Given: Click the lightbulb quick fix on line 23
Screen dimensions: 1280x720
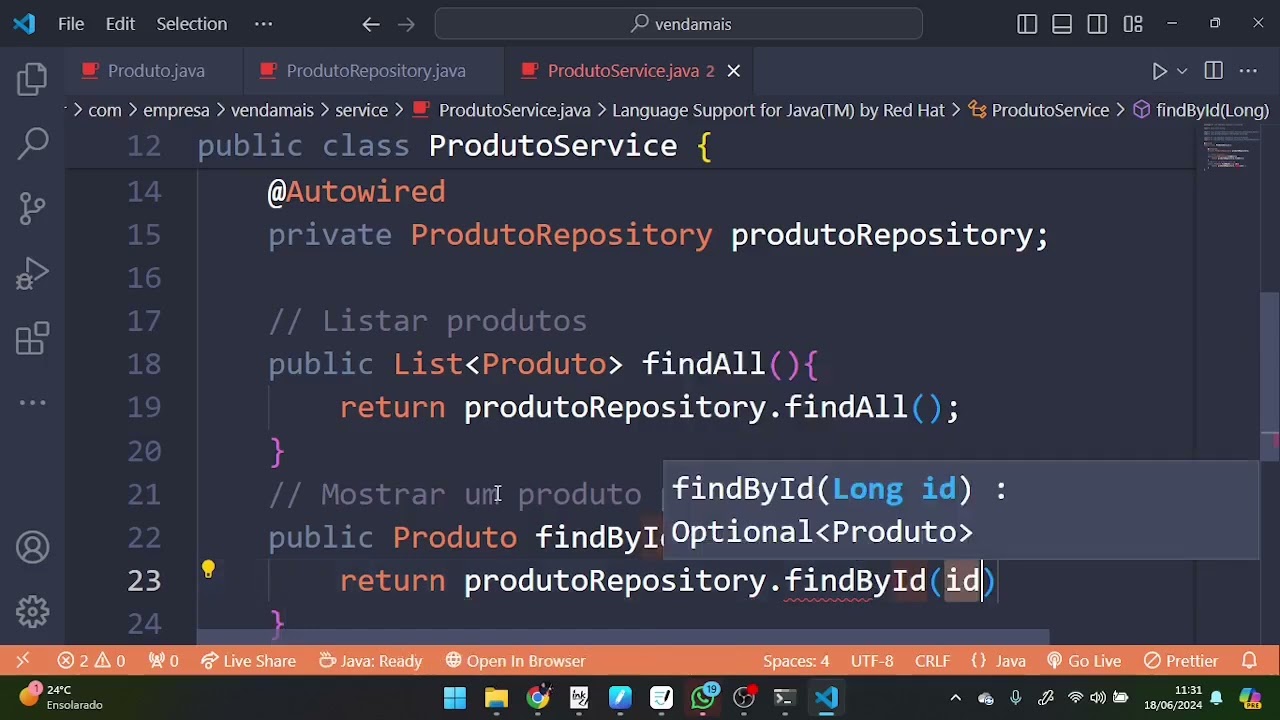Looking at the screenshot, I should pyautogui.click(x=208, y=569).
